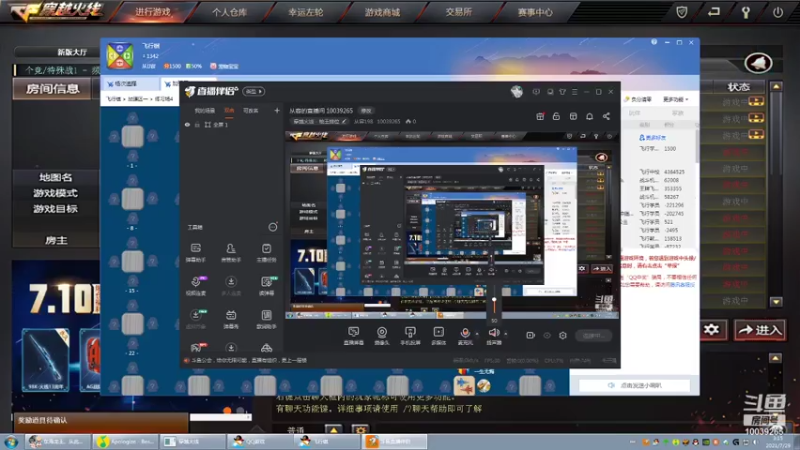Click the key icon in game header
This screenshot has height=450, width=800.
point(745,12)
